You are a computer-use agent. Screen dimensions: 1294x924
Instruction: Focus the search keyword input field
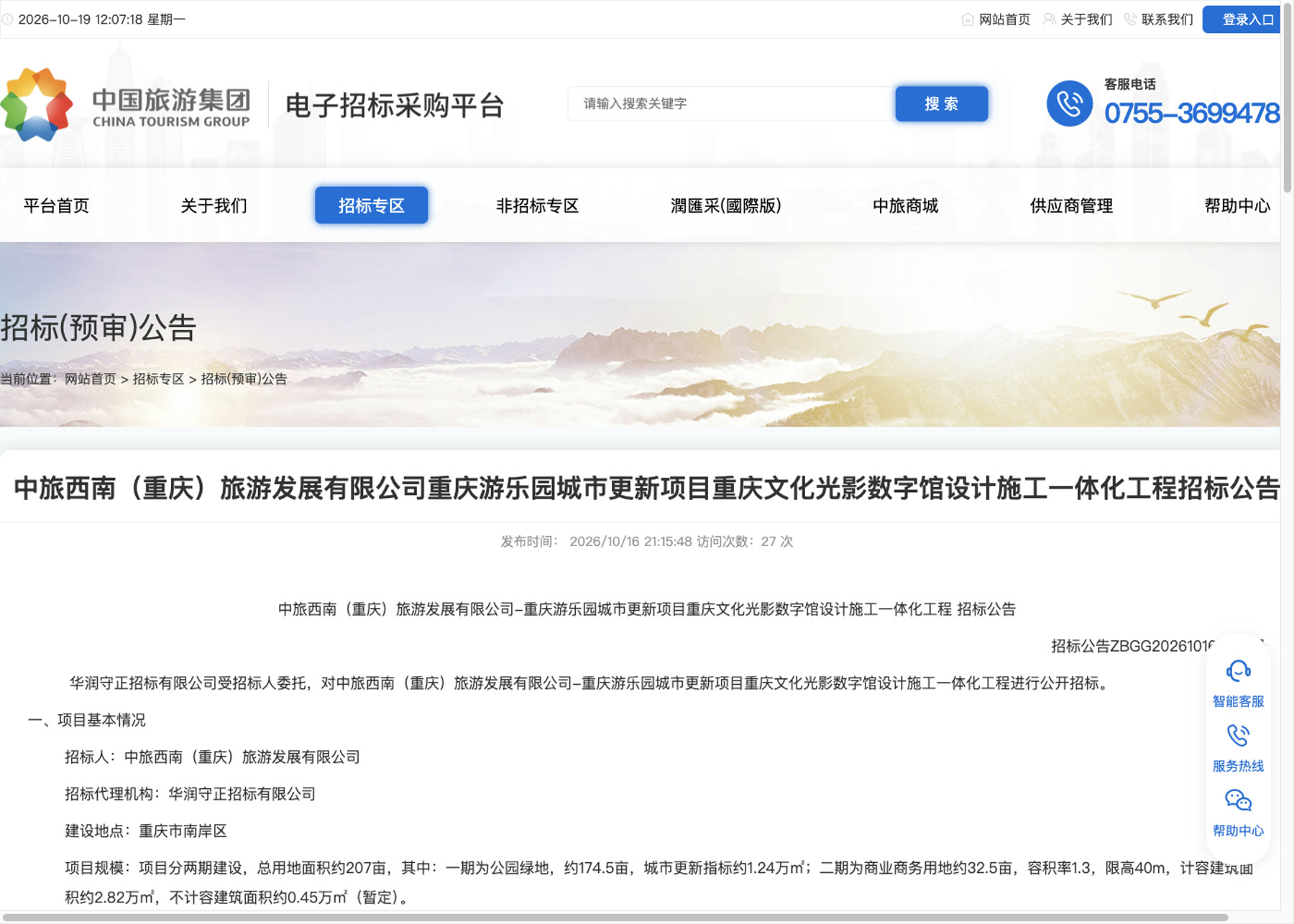point(732,103)
